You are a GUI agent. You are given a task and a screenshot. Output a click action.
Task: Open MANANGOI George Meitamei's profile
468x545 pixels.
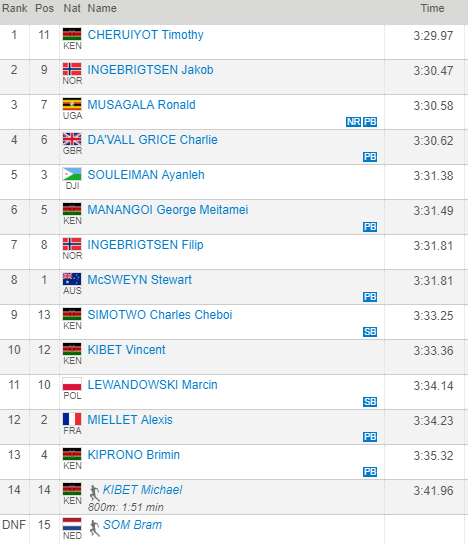168,210
